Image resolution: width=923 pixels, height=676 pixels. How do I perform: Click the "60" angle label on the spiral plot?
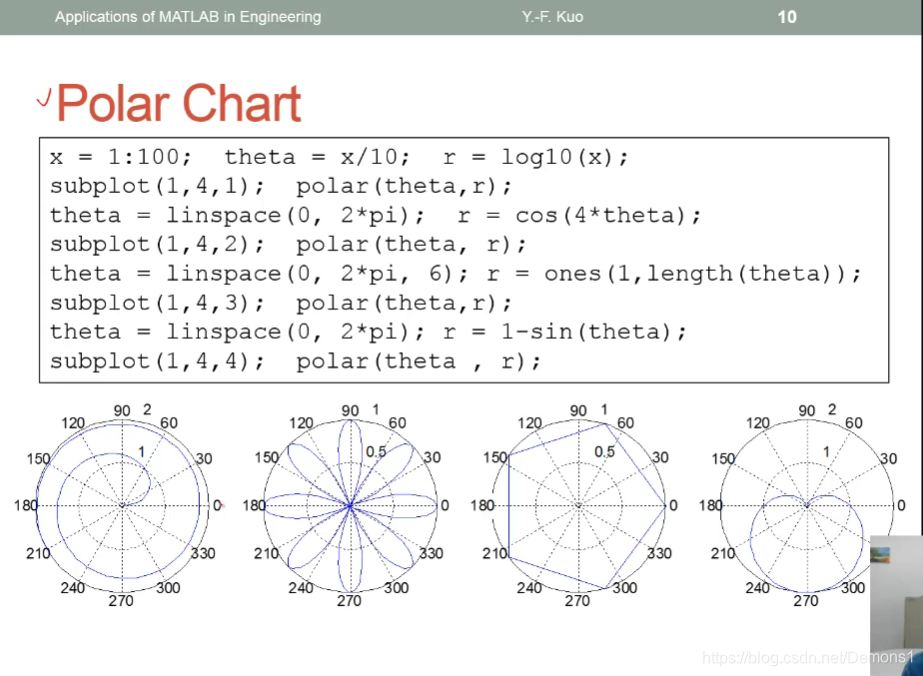[x=169, y=423]
